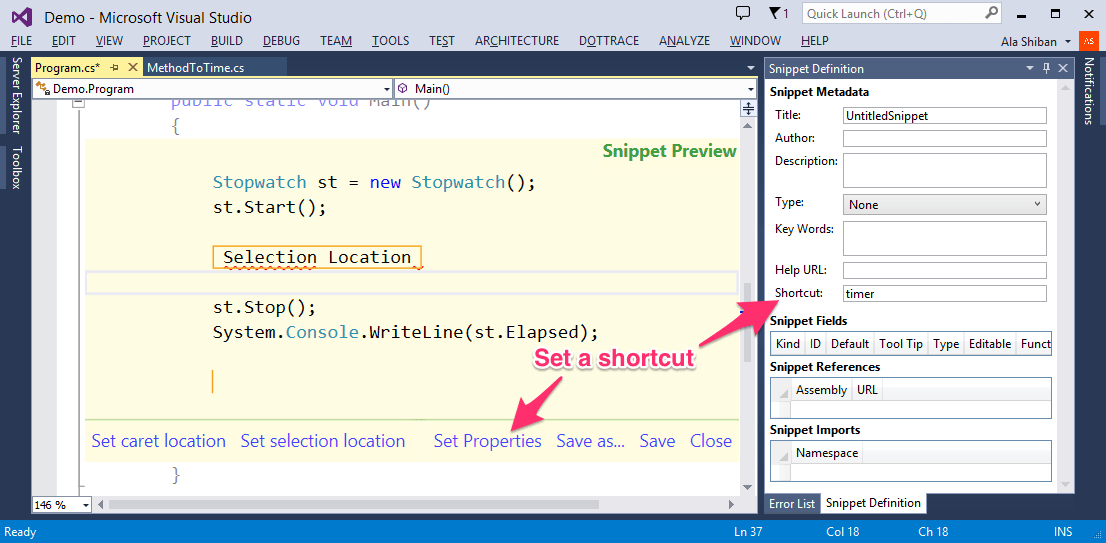Toggle the pin icon on Program.cs tab
Screen dimensions: 1106x543
coord(114,68)
